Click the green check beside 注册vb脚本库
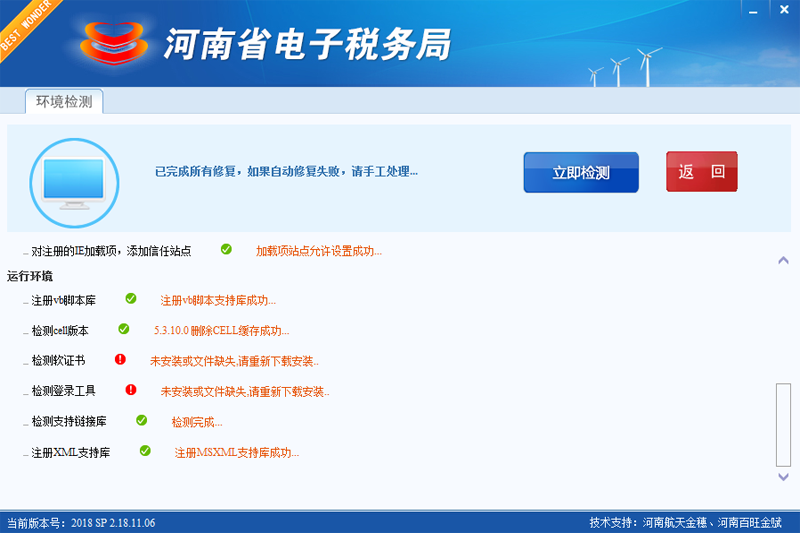 [x=131, y=298]
